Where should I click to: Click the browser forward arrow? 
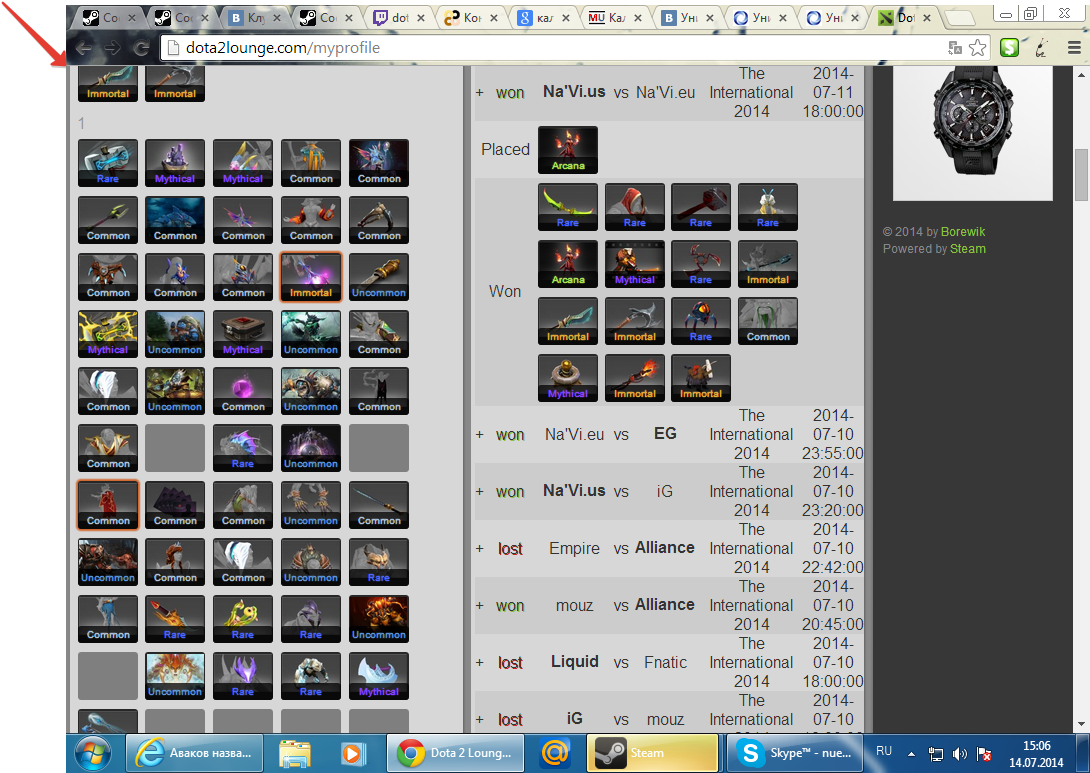[x=113, y=48]
